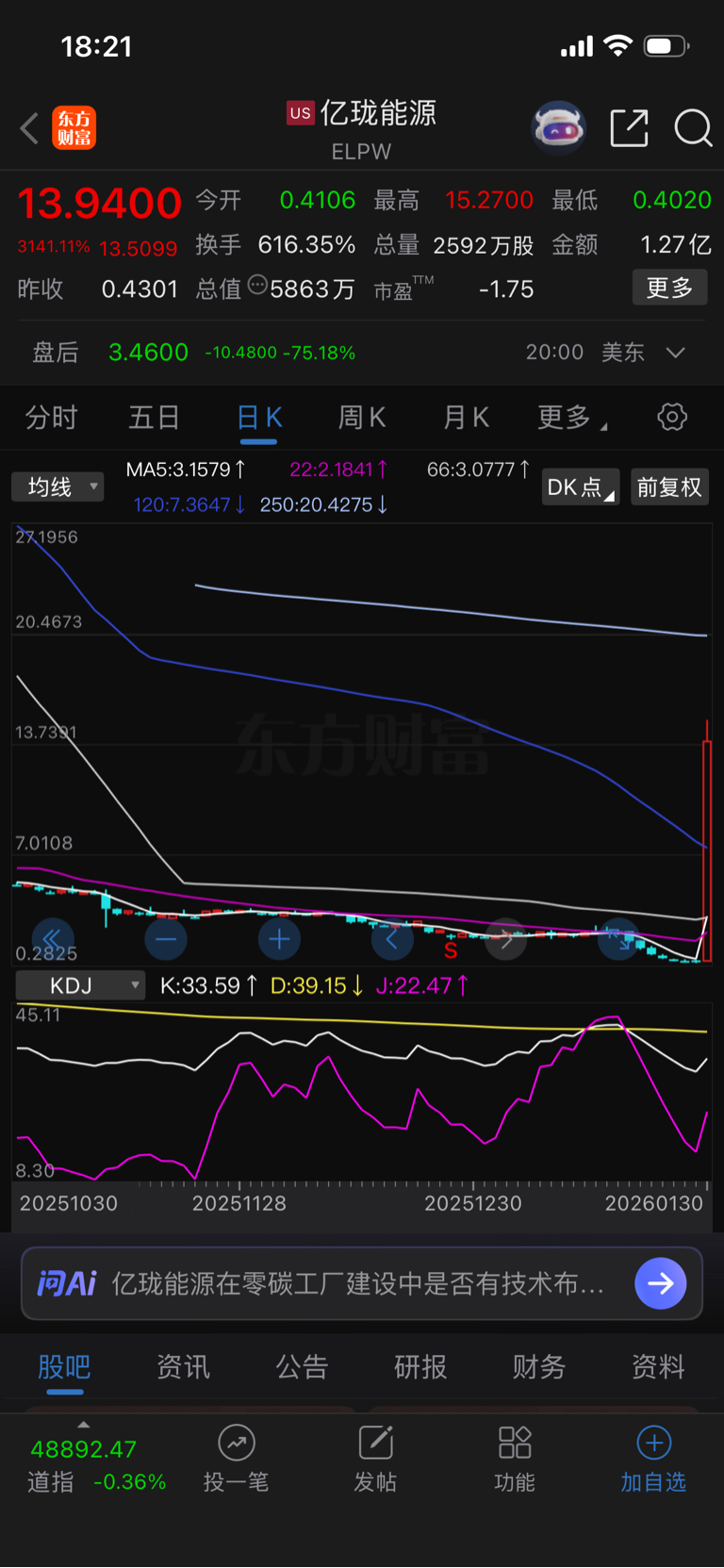Switch to 分时 chart tab
This screenshot has width=724, height=1568.
point(51,417)
